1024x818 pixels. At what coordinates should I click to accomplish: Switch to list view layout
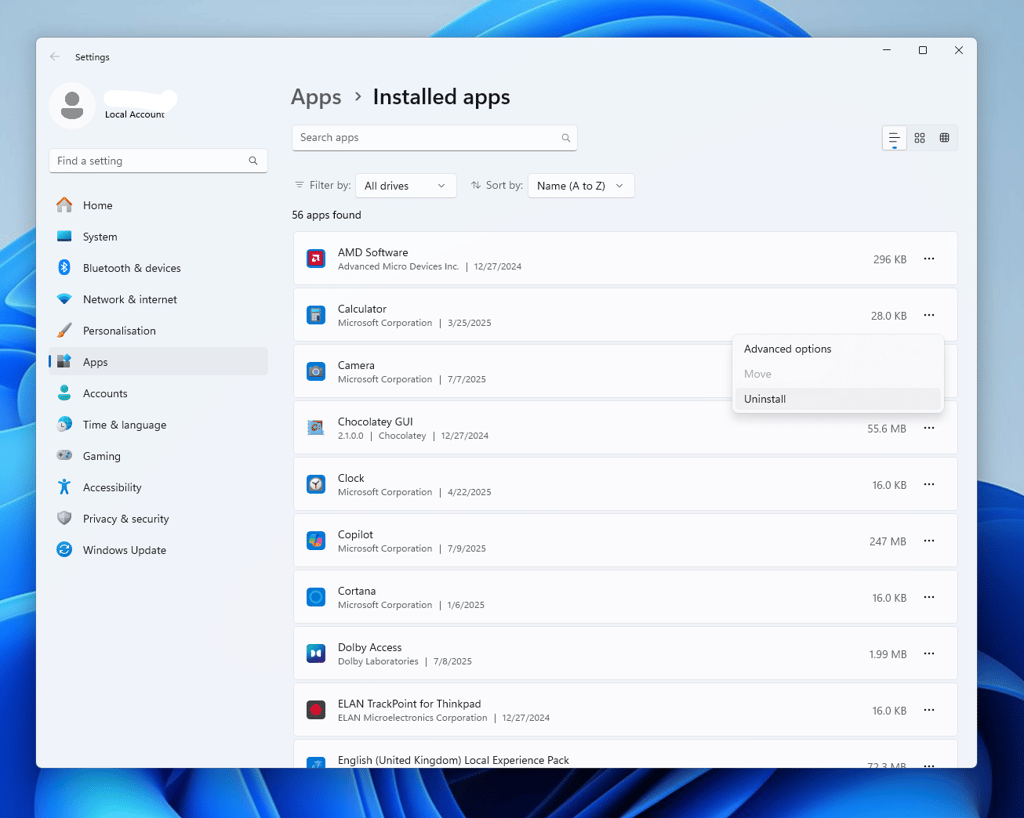point(894,138)
